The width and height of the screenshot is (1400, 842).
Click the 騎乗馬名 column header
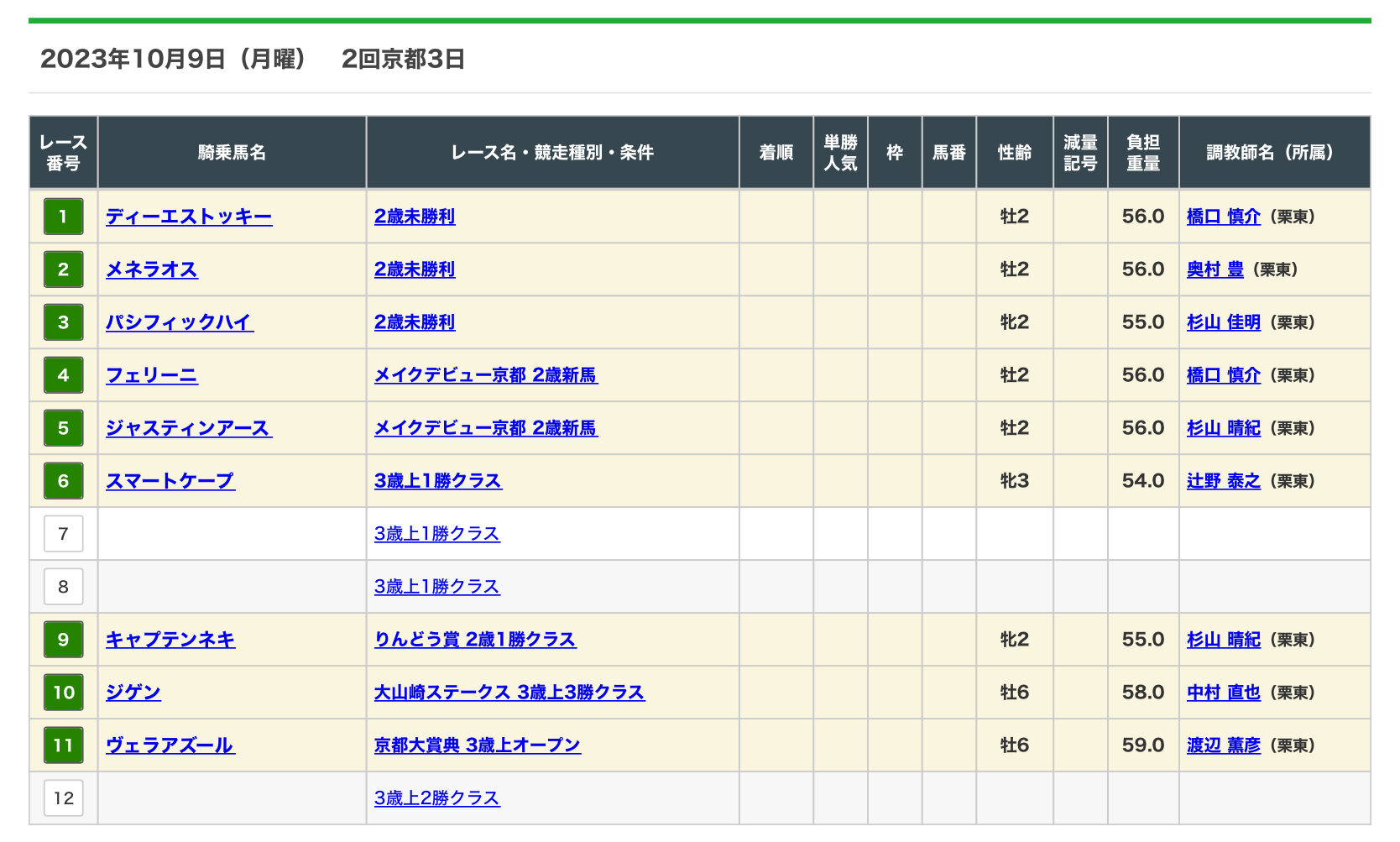tap(232, 153)
